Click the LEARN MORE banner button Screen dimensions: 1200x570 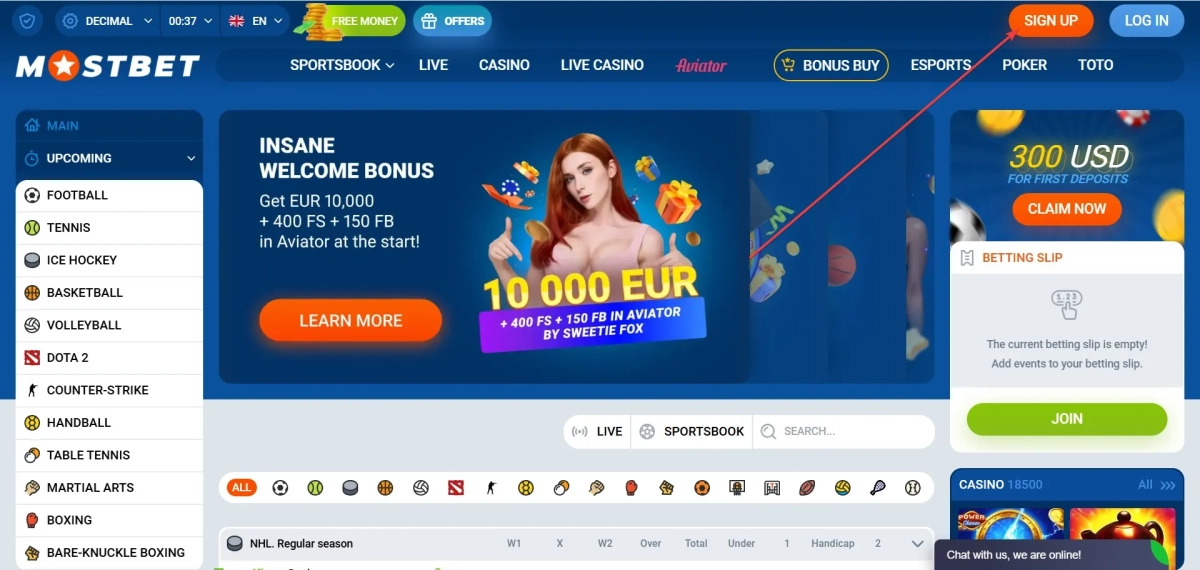pos(350,321)
